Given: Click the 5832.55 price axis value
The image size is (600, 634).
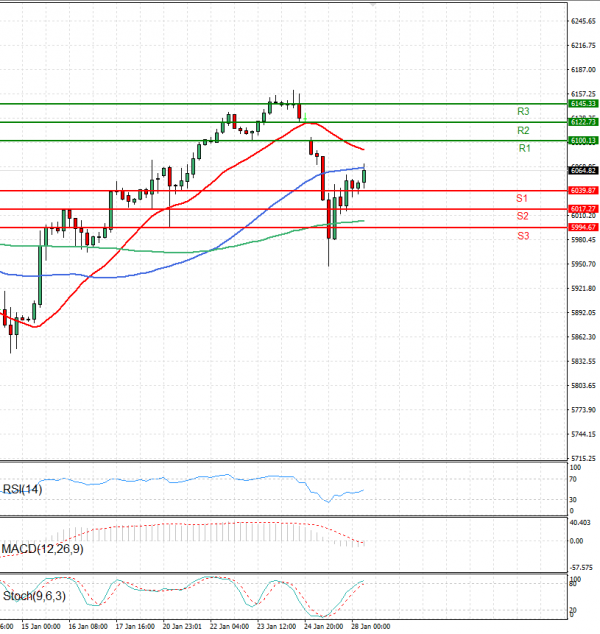Looking at the screenshot, I should 583,361.
